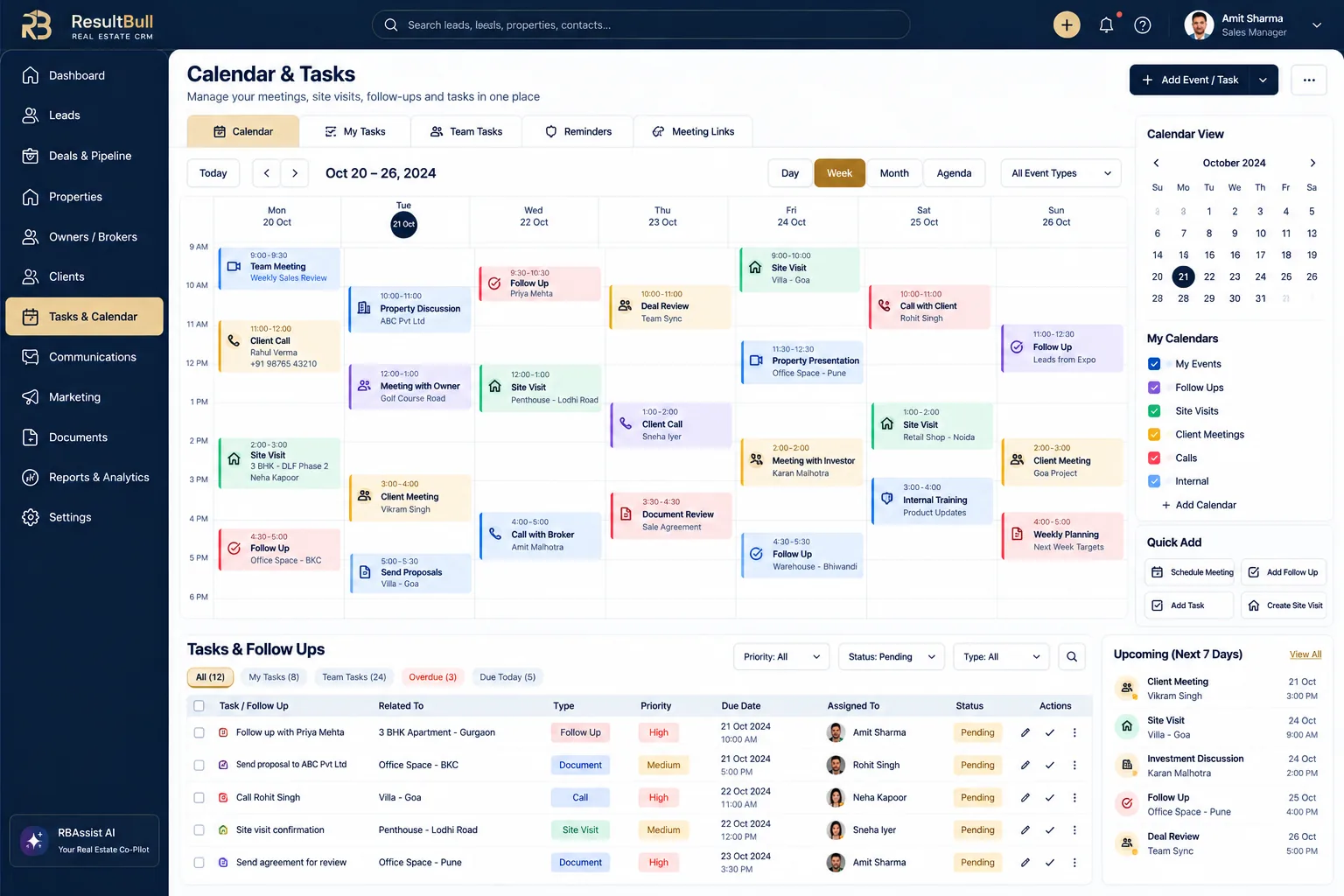1344x896 pixels.
Task: Jump to Today in the calendar
Action: [213, 173]
